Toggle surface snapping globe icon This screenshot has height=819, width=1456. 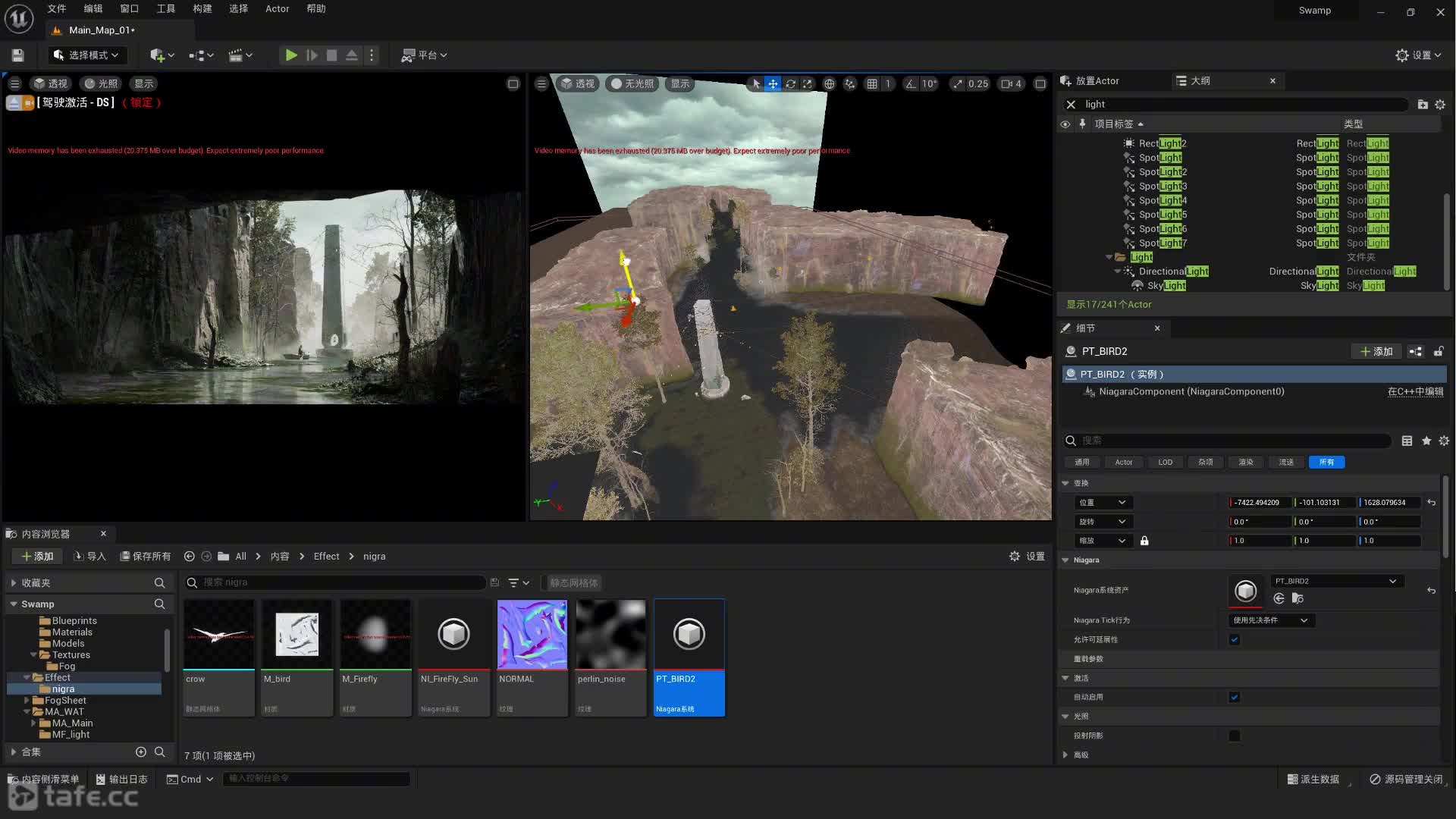tap(829, 84)
